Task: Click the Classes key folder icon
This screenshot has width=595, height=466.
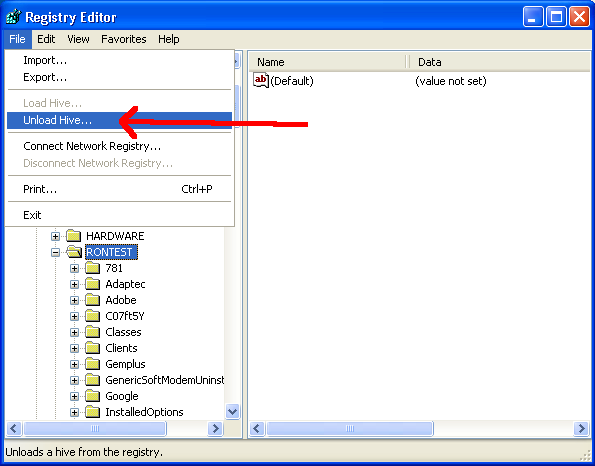Action: 93,332
